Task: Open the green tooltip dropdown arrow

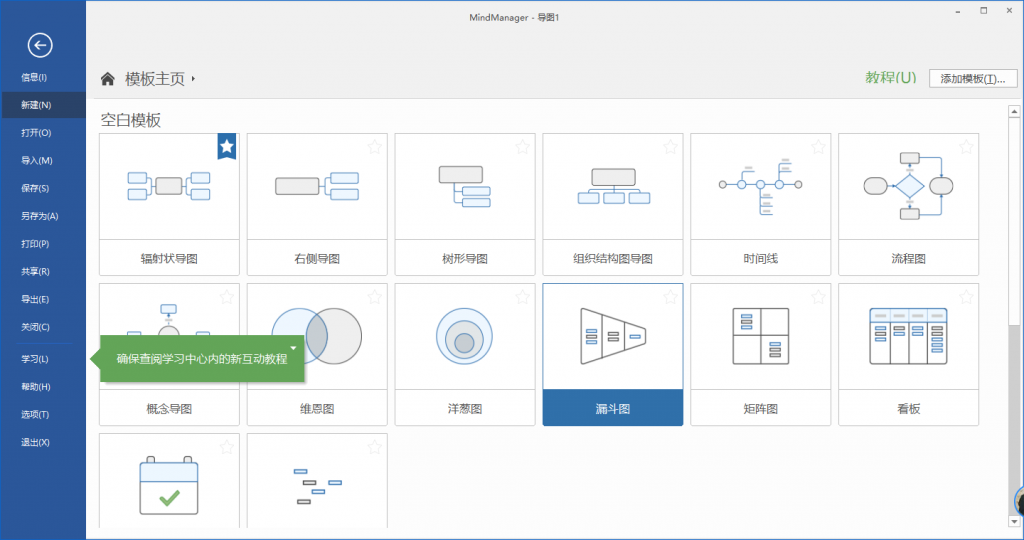Action: click(293, 347)
